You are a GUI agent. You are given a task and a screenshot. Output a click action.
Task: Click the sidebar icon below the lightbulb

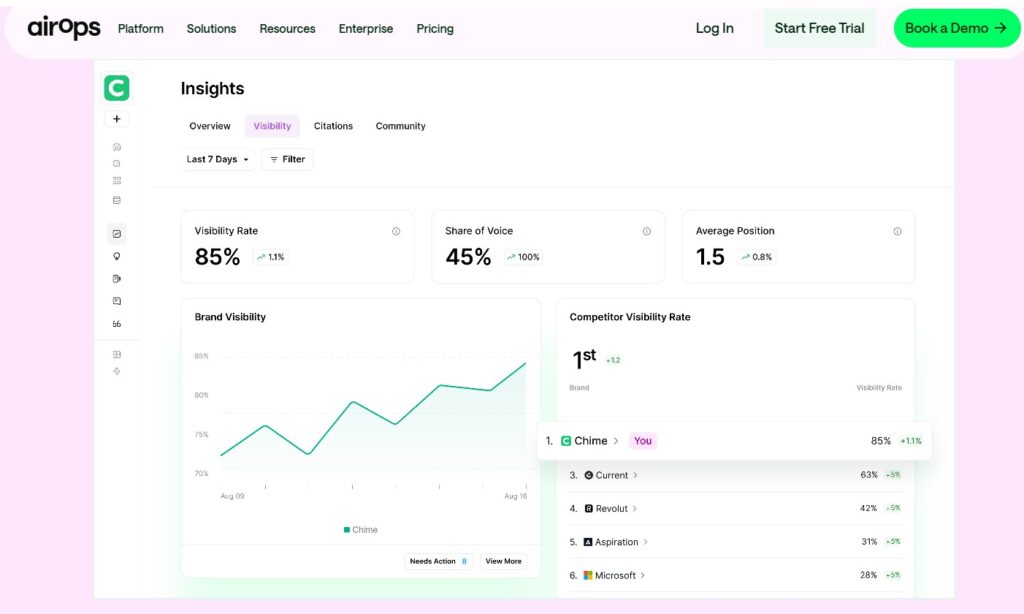pos(117,279)
